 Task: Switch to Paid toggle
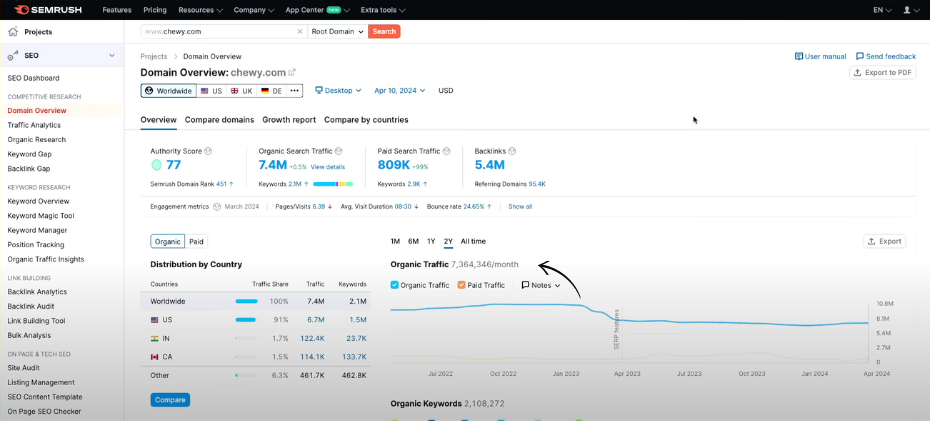coord(196,241)
